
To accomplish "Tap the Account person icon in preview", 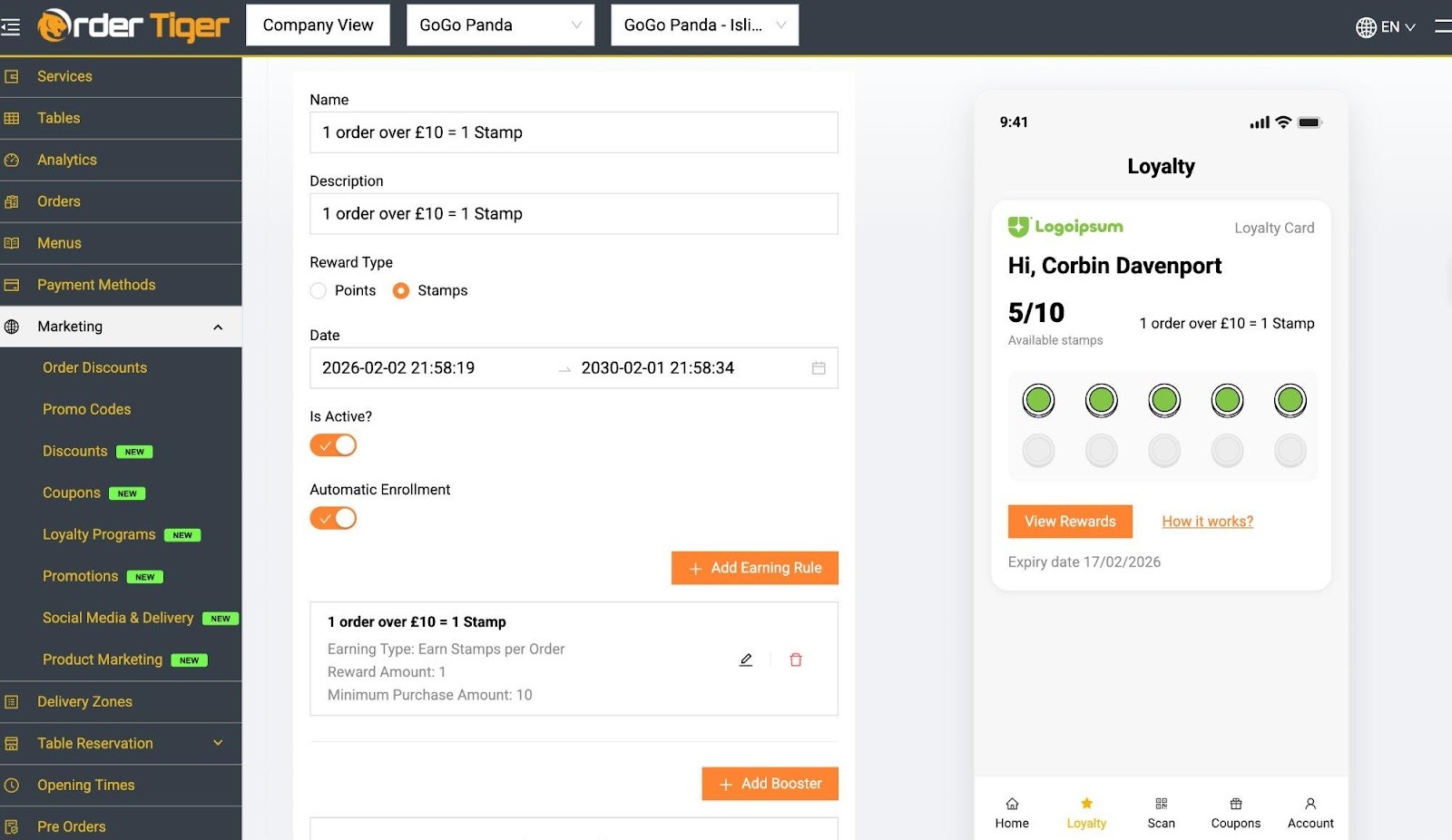I will (1310, 804).
